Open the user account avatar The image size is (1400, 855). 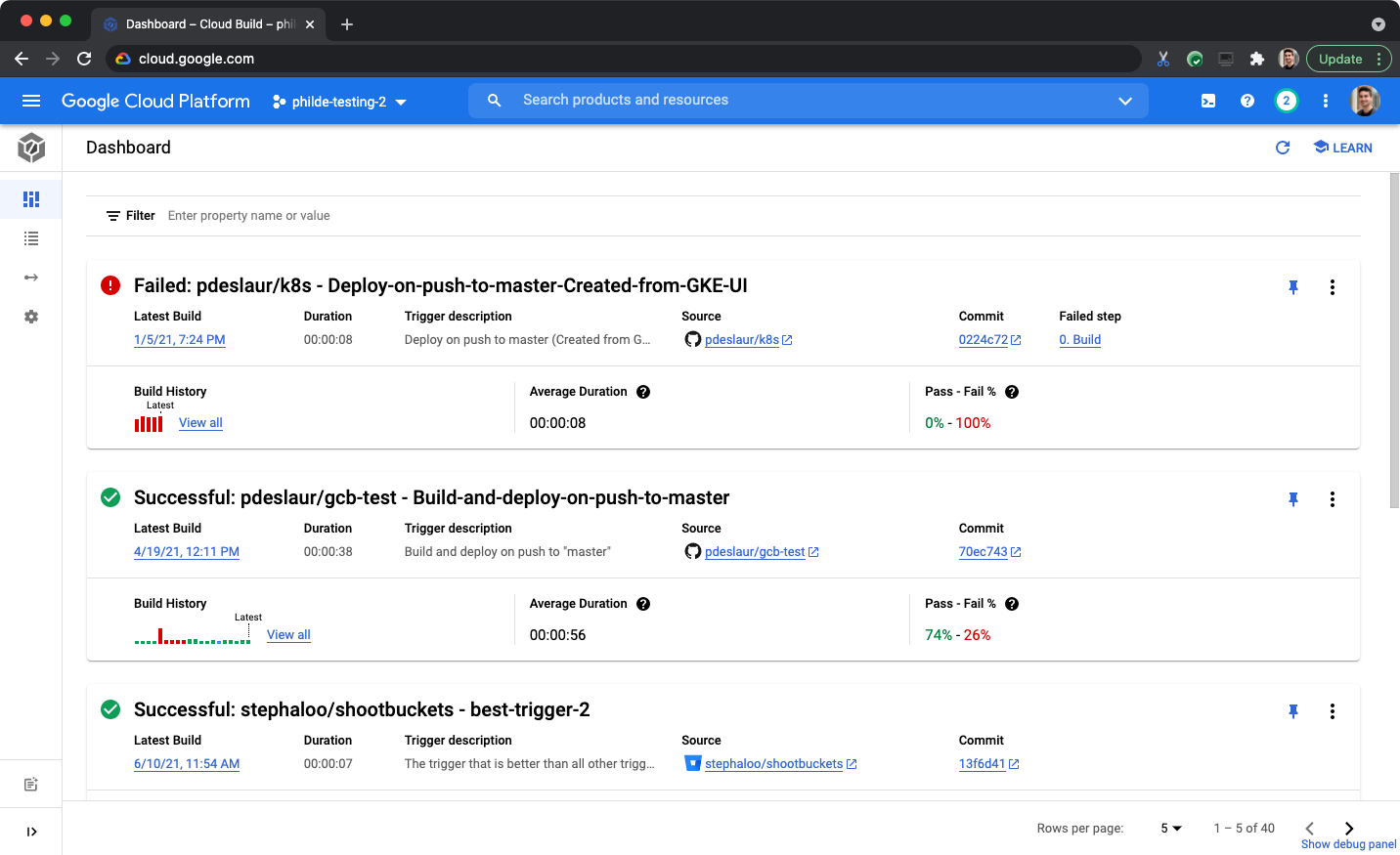click(x=1365, y=101)
